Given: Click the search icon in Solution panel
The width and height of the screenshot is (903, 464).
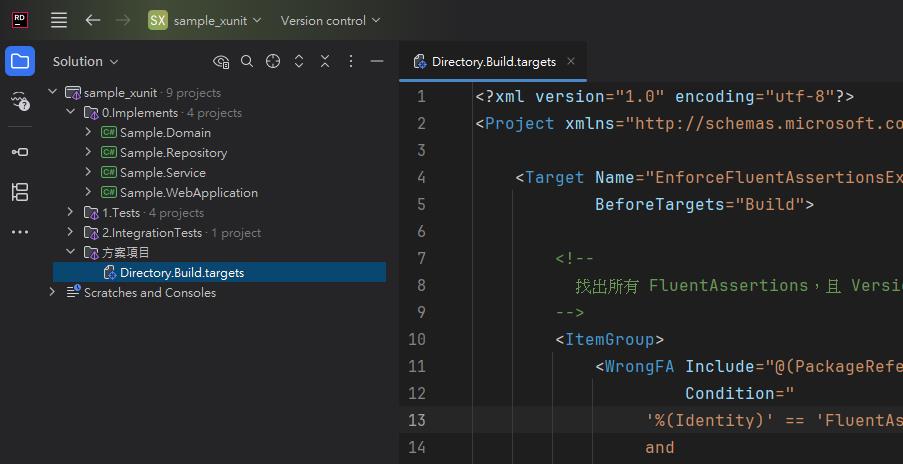Looking at the screenshot, I should [247, 62].
